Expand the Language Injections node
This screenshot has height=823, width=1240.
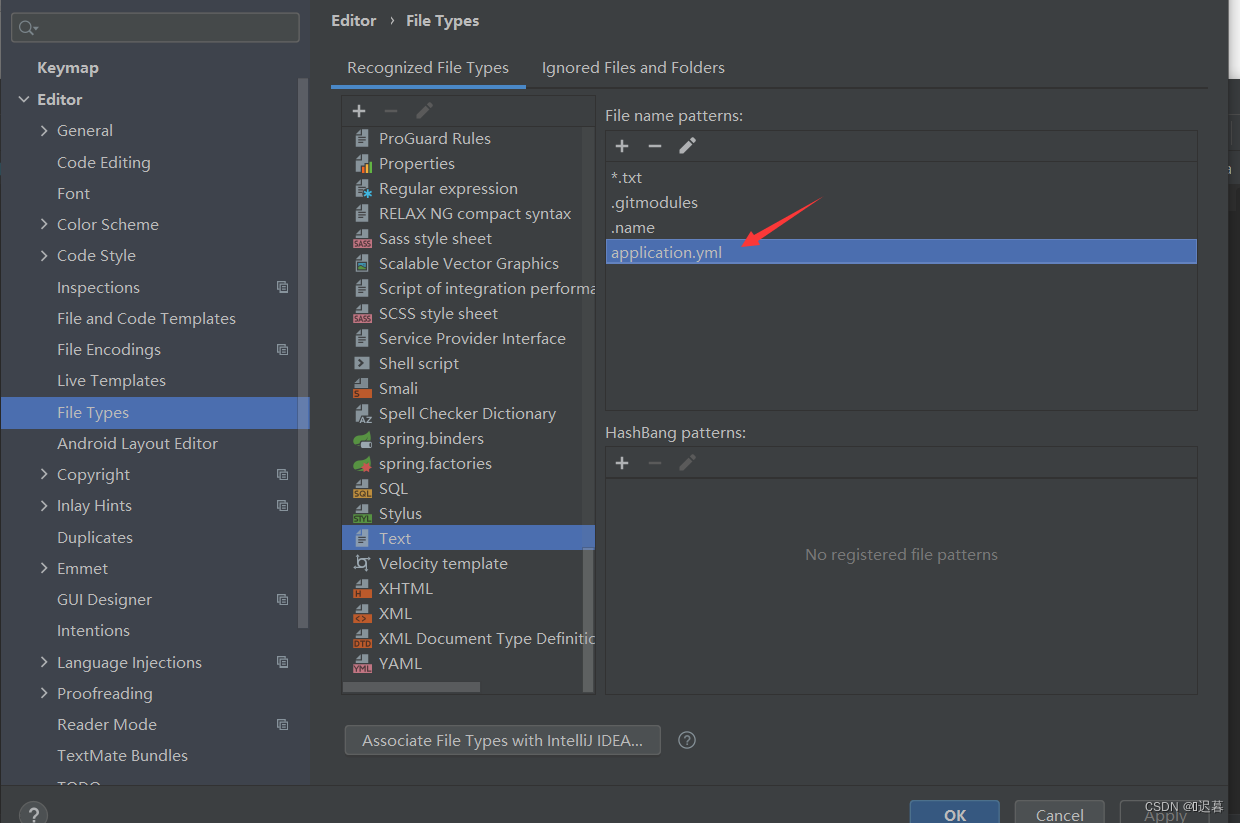[44, 662]
